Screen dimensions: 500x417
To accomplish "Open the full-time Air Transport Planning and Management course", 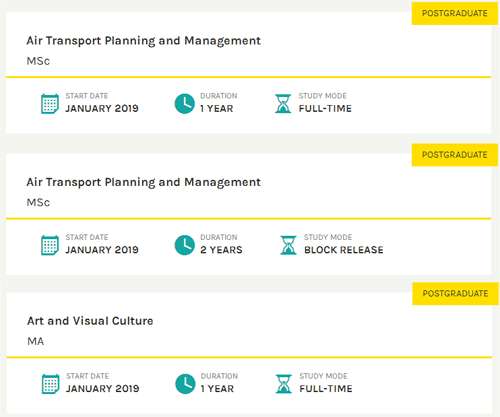I will [x=143, y=41].
